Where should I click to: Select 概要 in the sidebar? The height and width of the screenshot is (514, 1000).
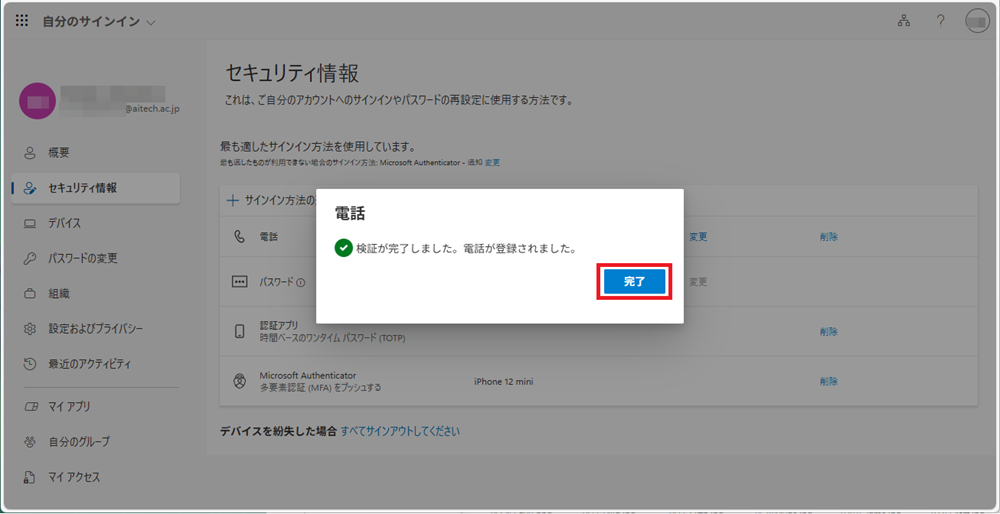[x=59, y=152]
